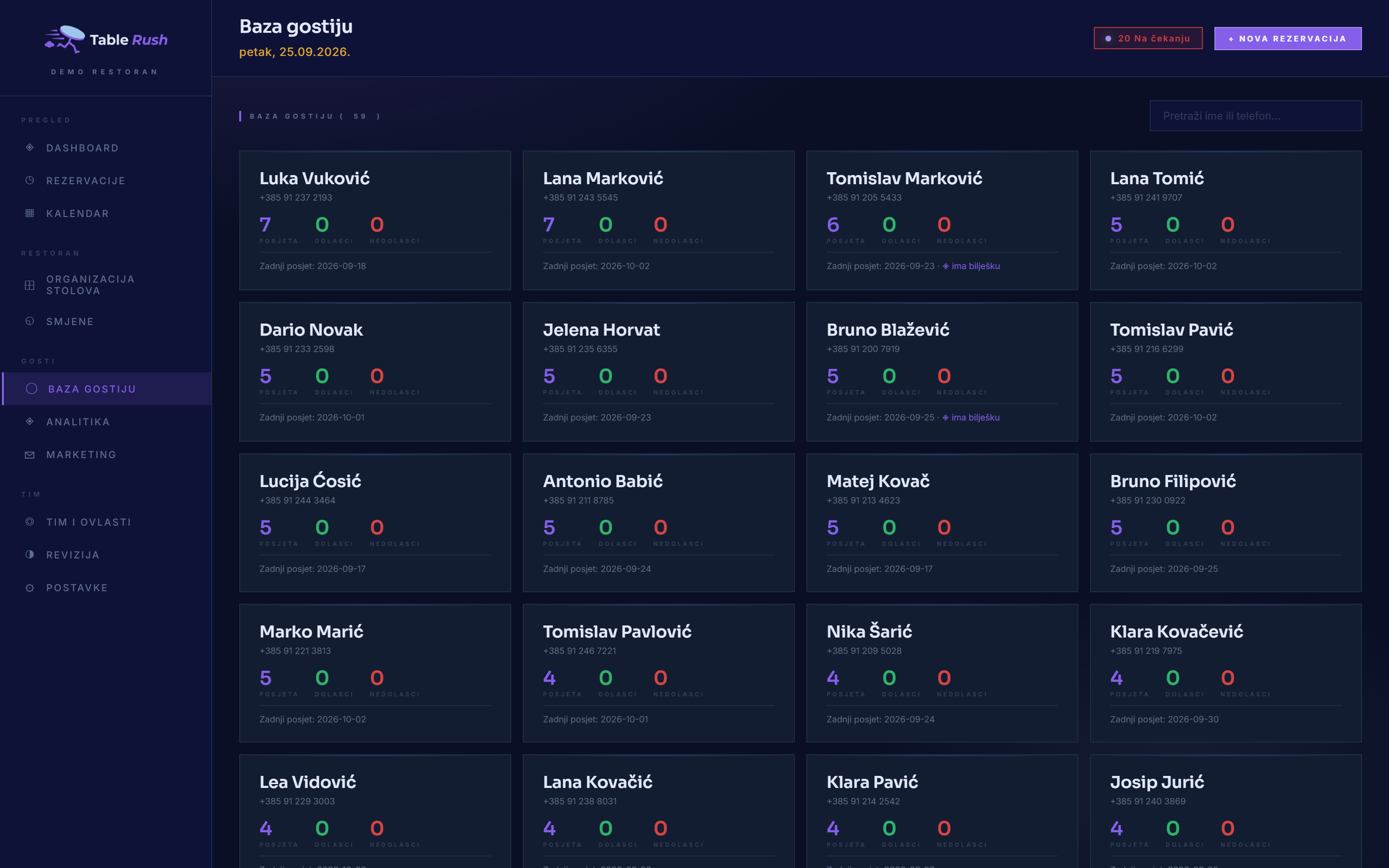This screenshot has height=868, width=1389.
Task: Click the Organizacija stolova table icon
Action: pos(30,285)
